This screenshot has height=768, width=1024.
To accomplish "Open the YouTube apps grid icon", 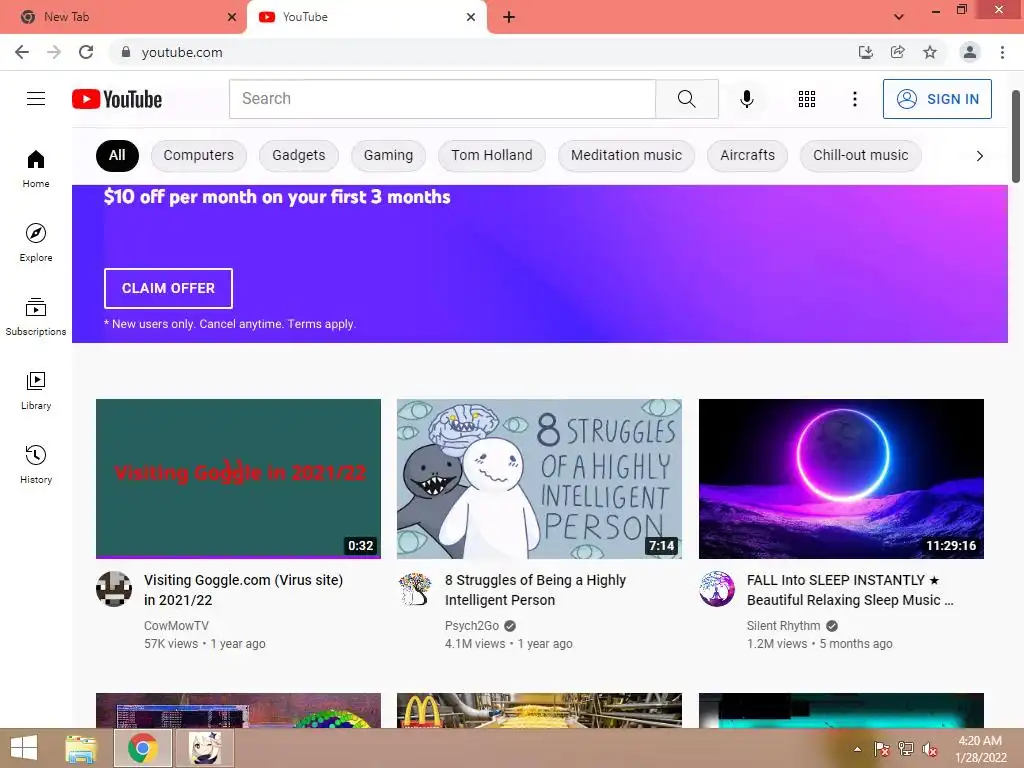I will coord(807,99).
